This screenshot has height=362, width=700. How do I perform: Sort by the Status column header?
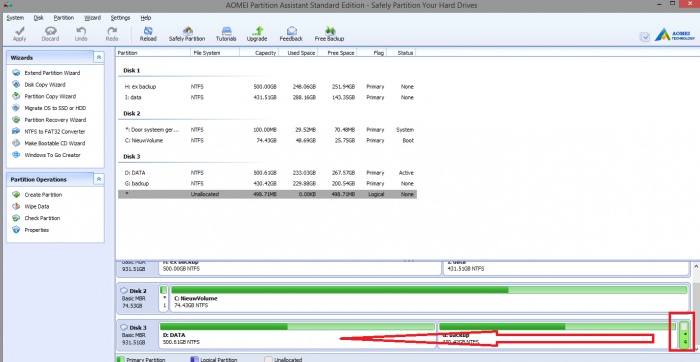tap(401, 53)
